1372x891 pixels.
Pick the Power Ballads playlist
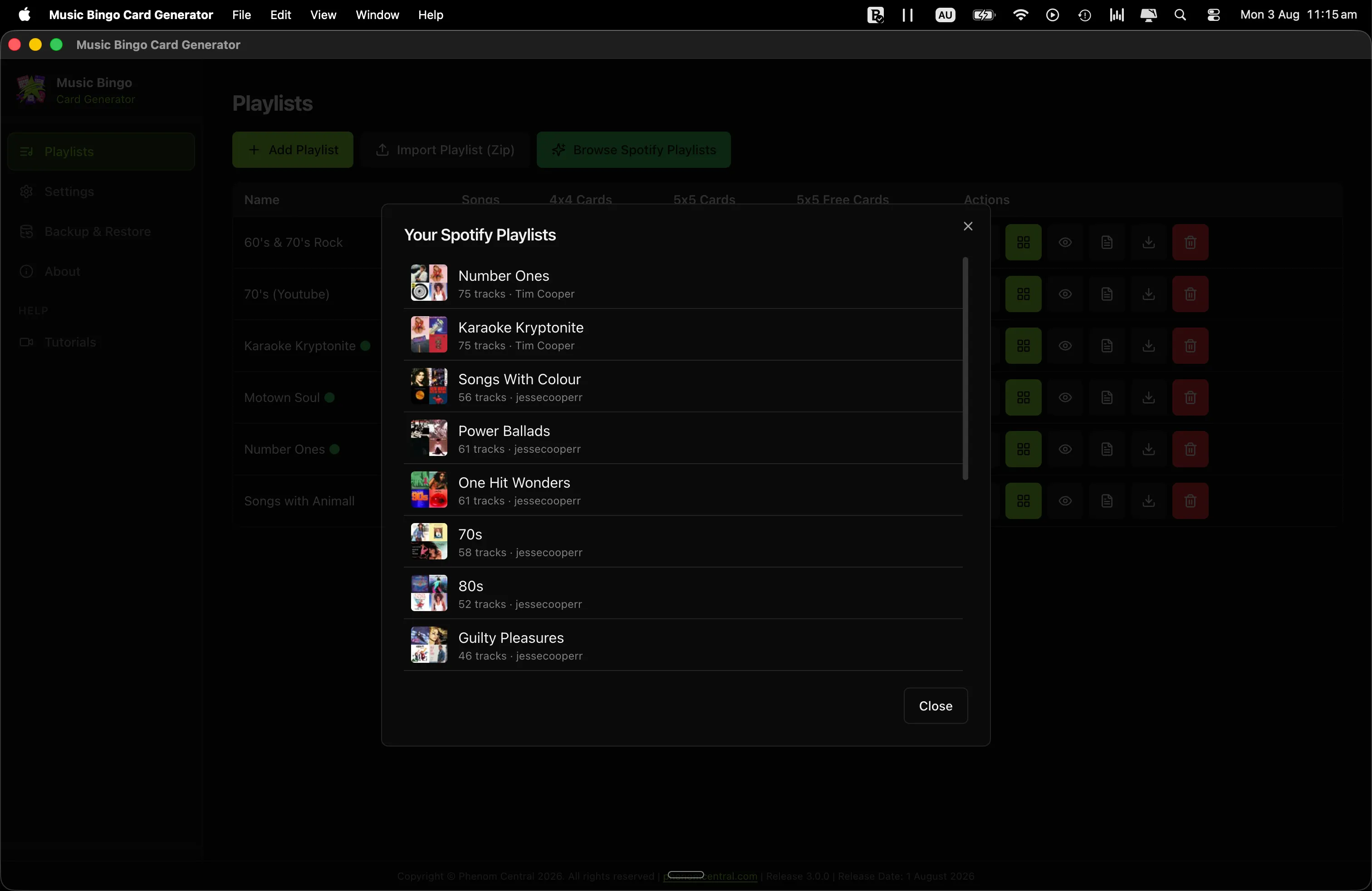click(682, 438)
